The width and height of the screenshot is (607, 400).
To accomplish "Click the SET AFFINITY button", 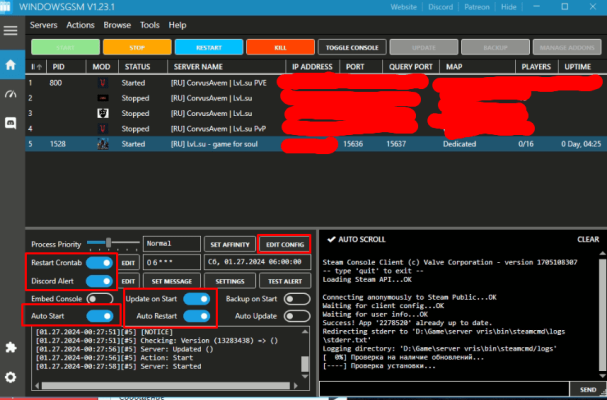I will point(230,245).
